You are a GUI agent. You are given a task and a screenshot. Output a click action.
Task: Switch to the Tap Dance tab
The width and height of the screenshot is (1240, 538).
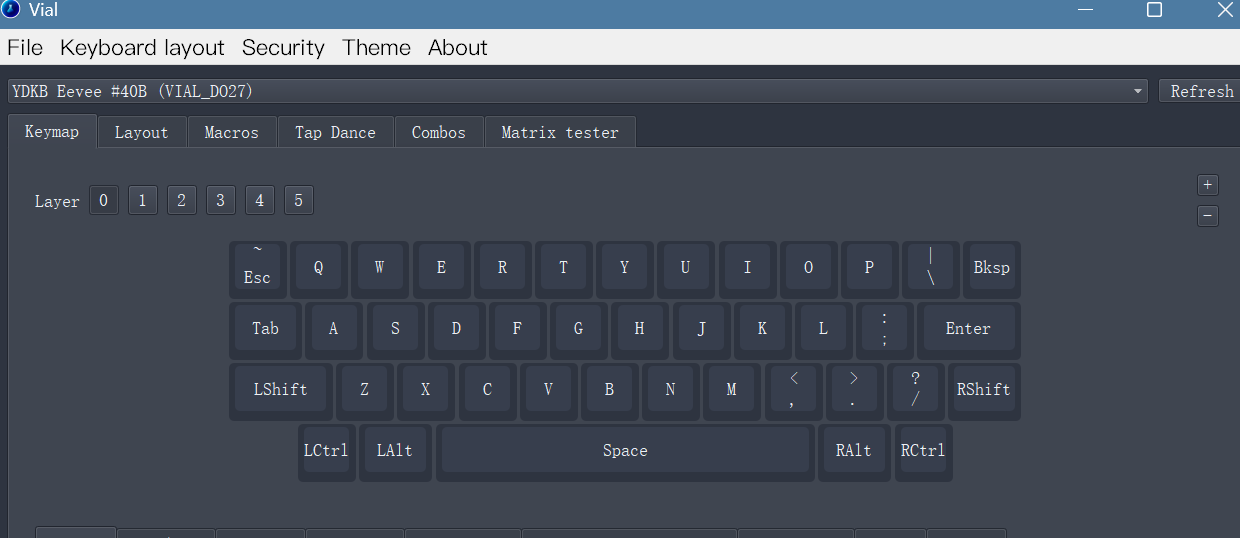pos(335,132)
